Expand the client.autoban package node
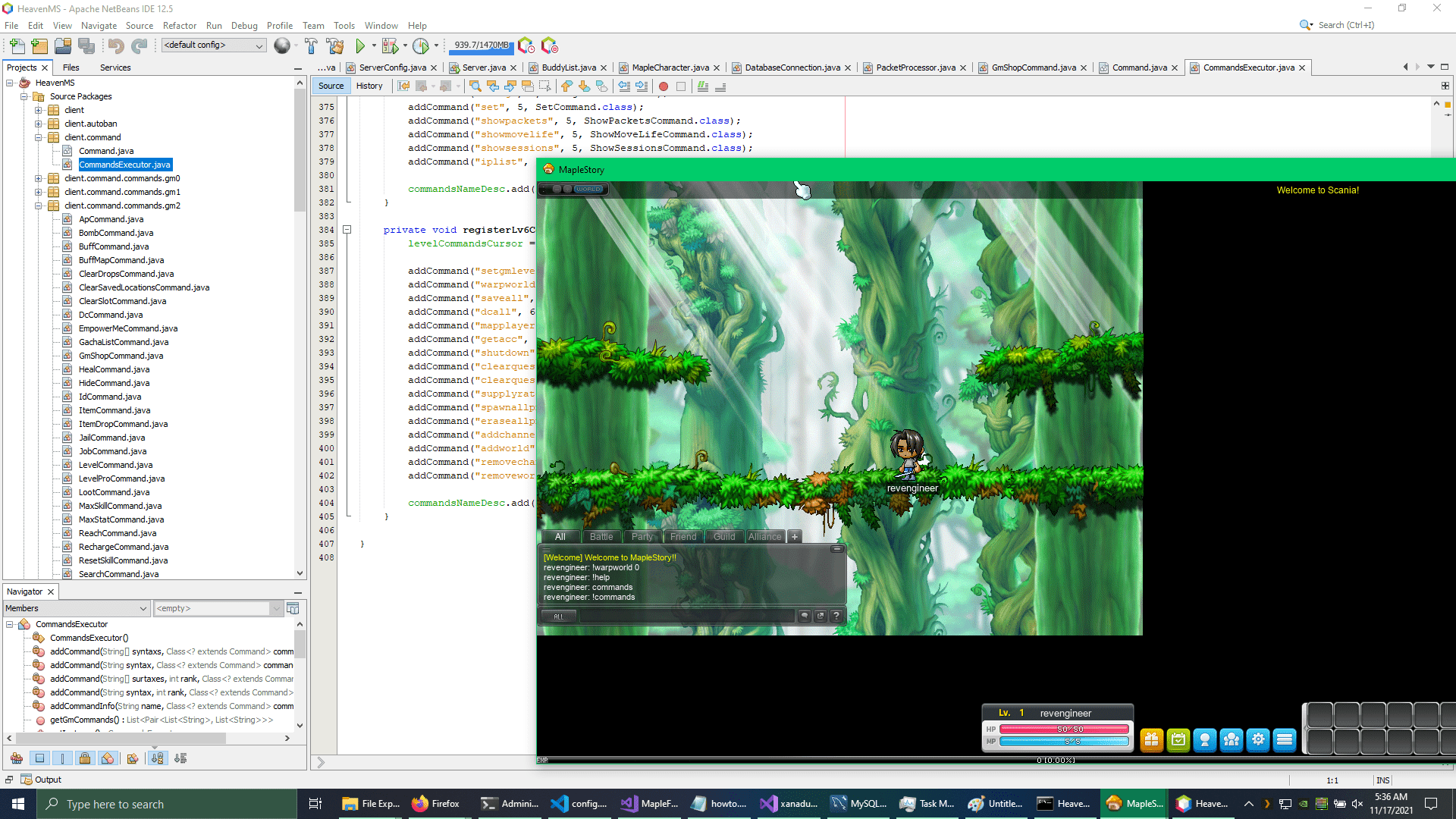 point(38,124)
